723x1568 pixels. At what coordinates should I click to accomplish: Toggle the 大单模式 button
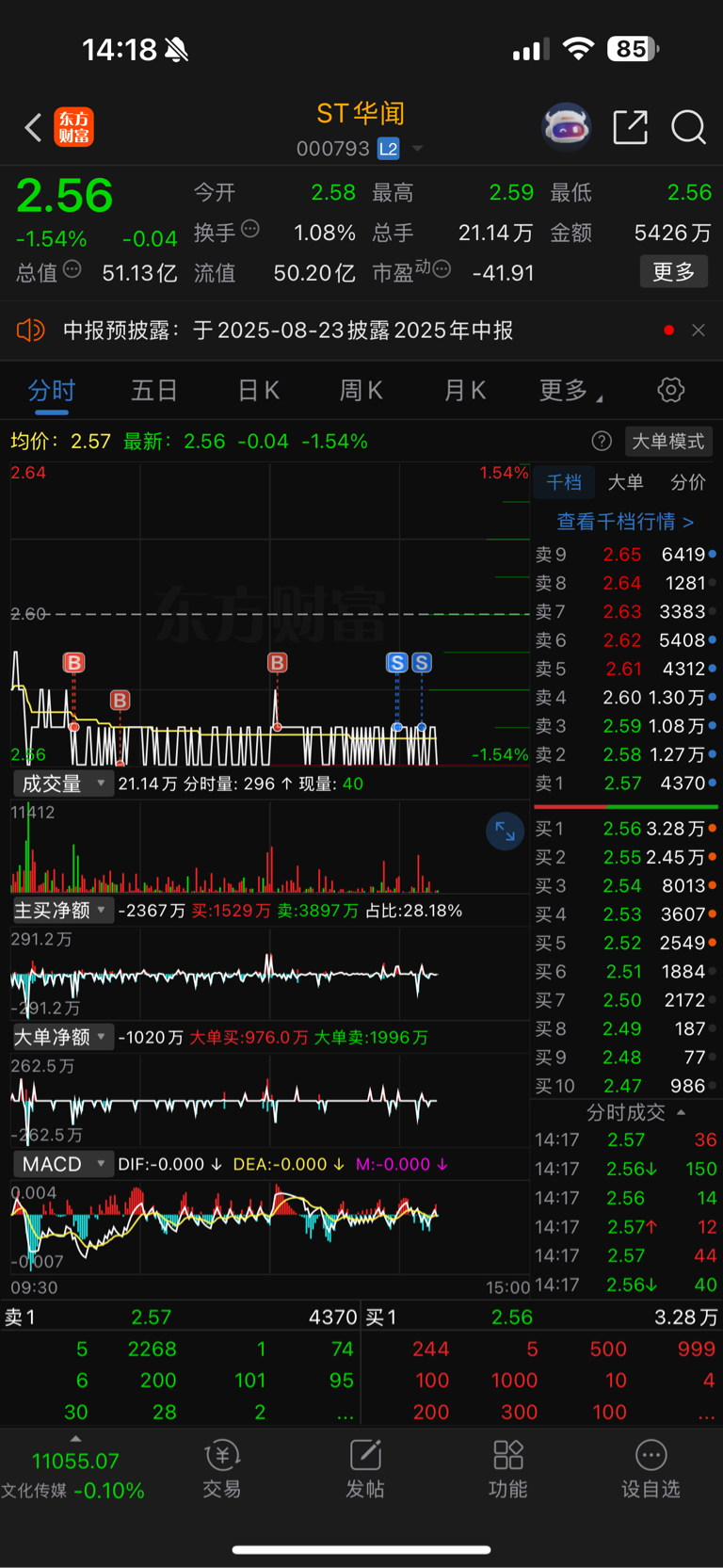[667, 441]
